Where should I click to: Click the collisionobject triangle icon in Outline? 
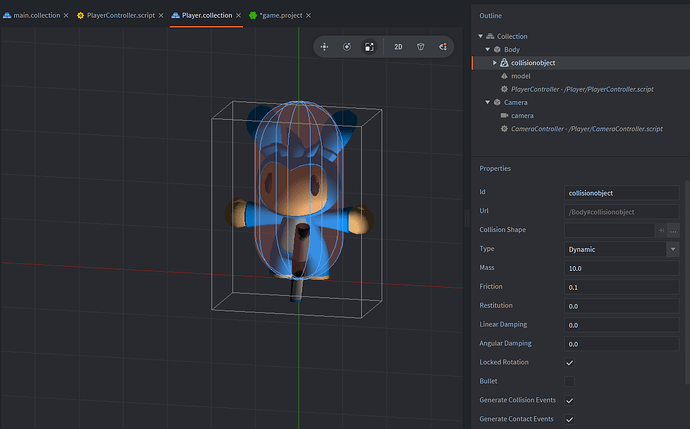click(504, 62)
